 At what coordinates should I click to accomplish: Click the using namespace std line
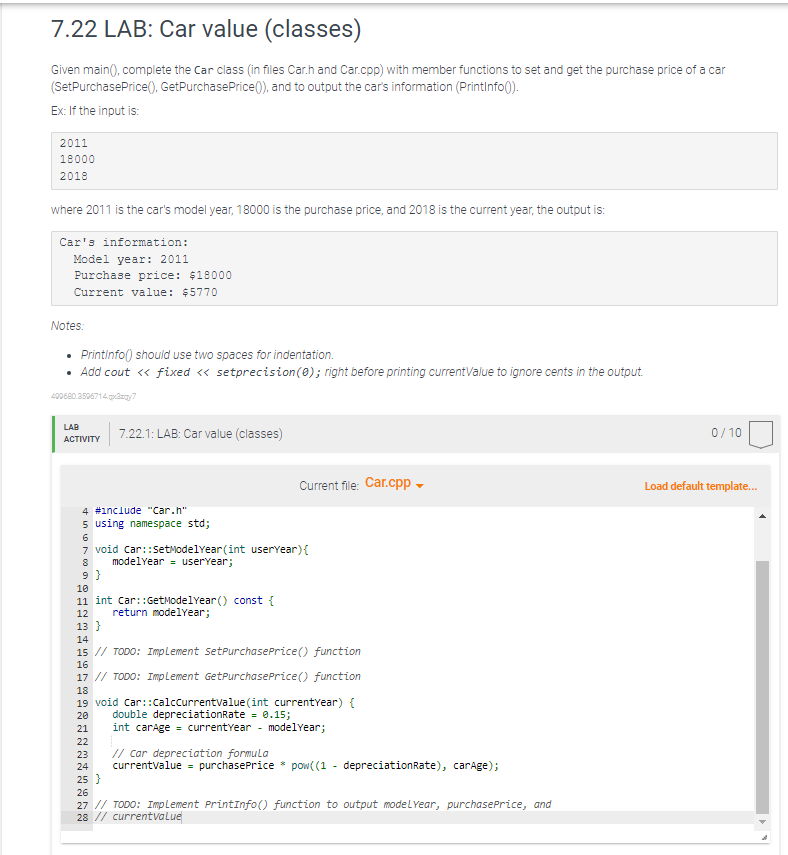[x=151, y=523]
